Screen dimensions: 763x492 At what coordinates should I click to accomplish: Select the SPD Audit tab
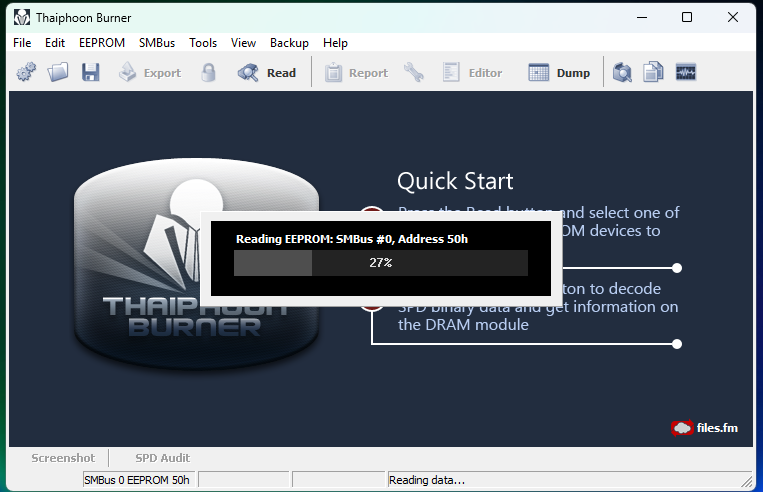pyautogui.click(x=163, y=458)
